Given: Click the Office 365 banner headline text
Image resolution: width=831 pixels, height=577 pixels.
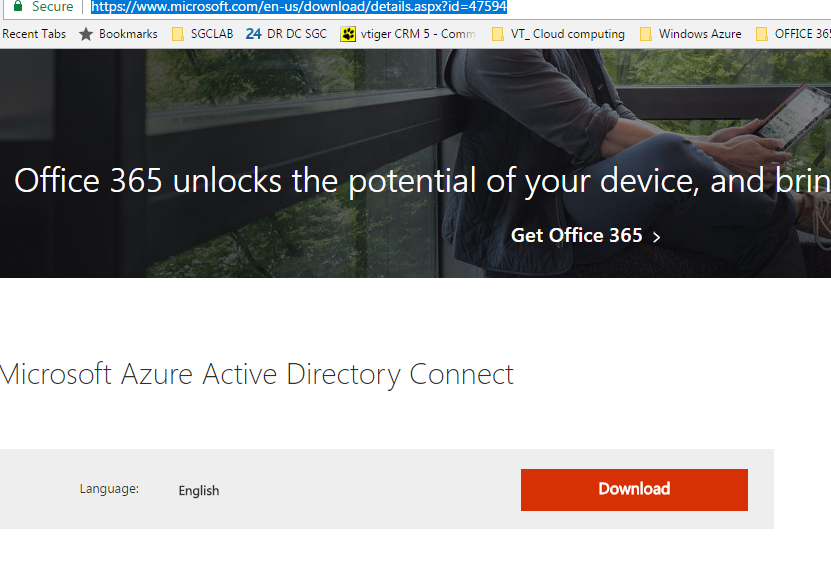Looking at the screenshot, I should [422, 181].
